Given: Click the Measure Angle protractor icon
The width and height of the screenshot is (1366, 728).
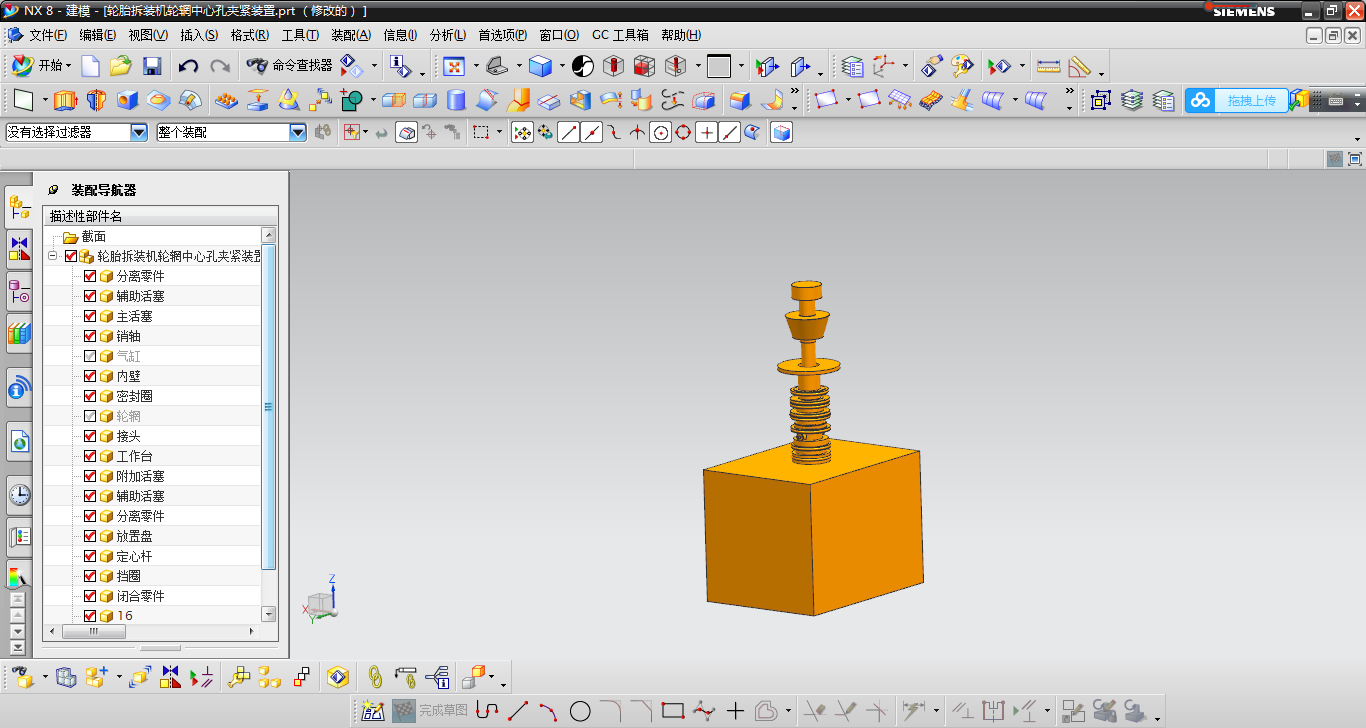Looking at the screenshot, I should [1079, 67].
